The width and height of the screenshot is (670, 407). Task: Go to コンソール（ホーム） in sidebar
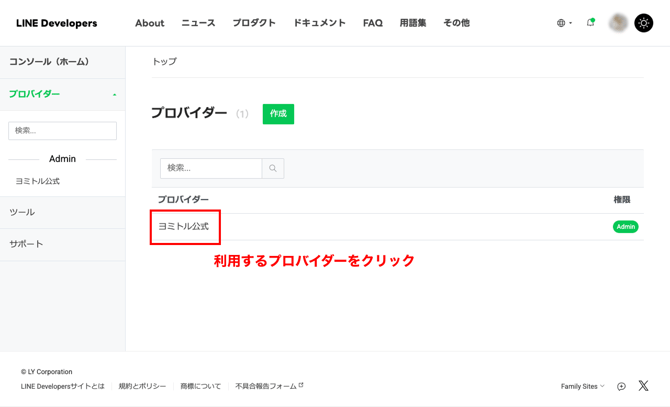(x=62, y=62)
